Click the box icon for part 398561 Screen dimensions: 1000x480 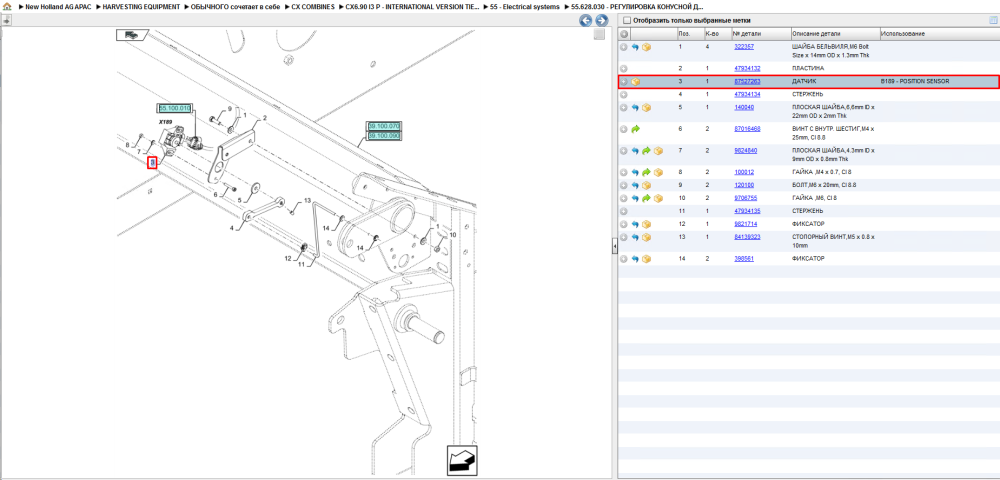click(646, 259)
